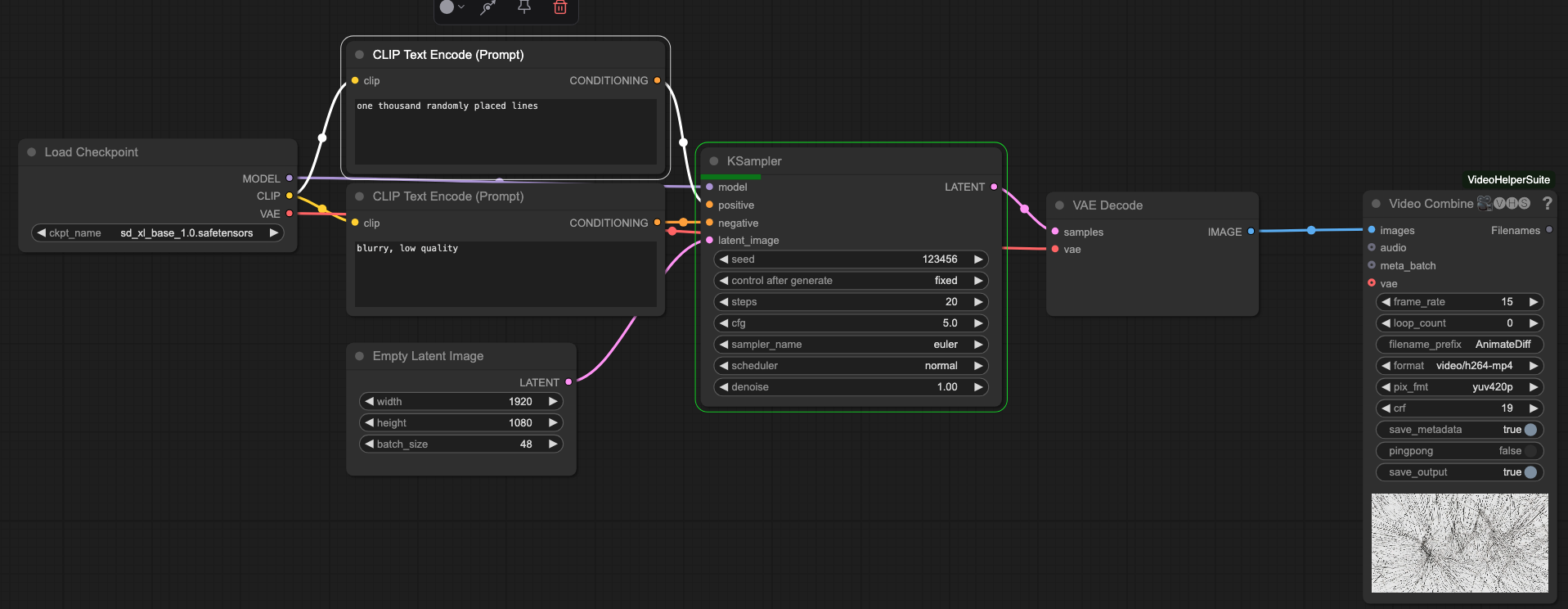Toggle the save_output switch
The height and width of the screenshot is (609, 1568).
(1530, 472)
